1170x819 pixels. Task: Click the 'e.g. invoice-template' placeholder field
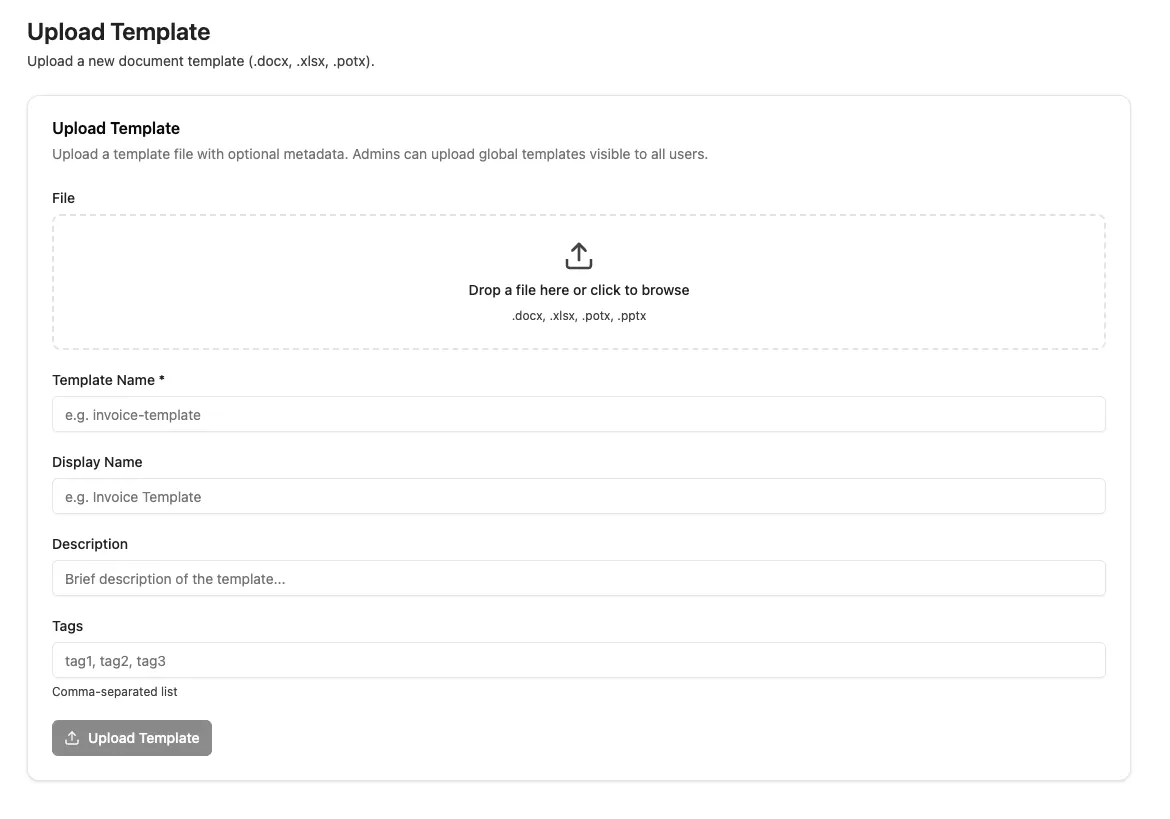[578, 414]
